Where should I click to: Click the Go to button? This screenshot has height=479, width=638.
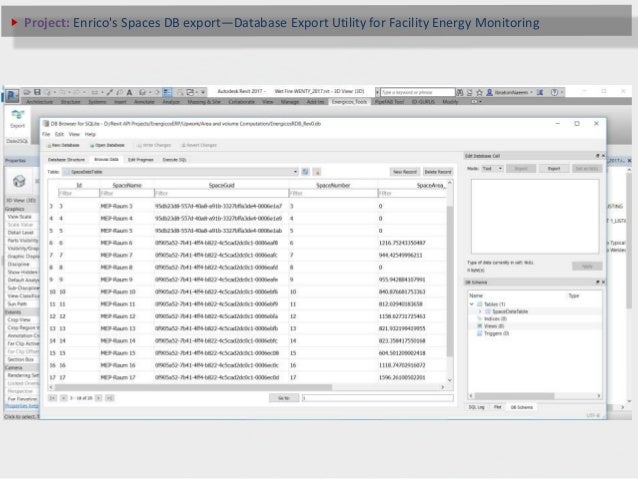[x=284, y=398]
